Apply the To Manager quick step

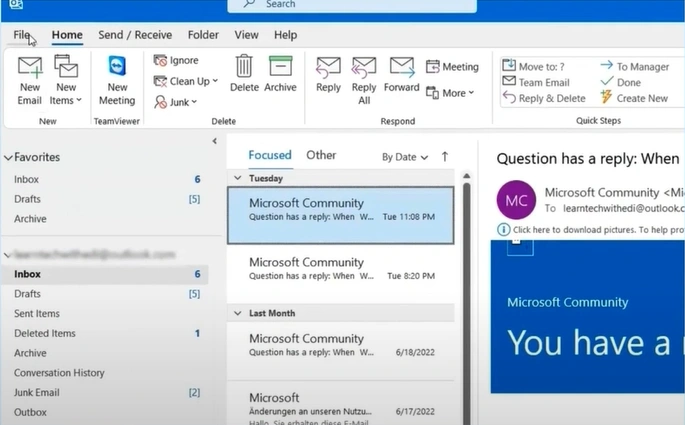tap(634, 66)
